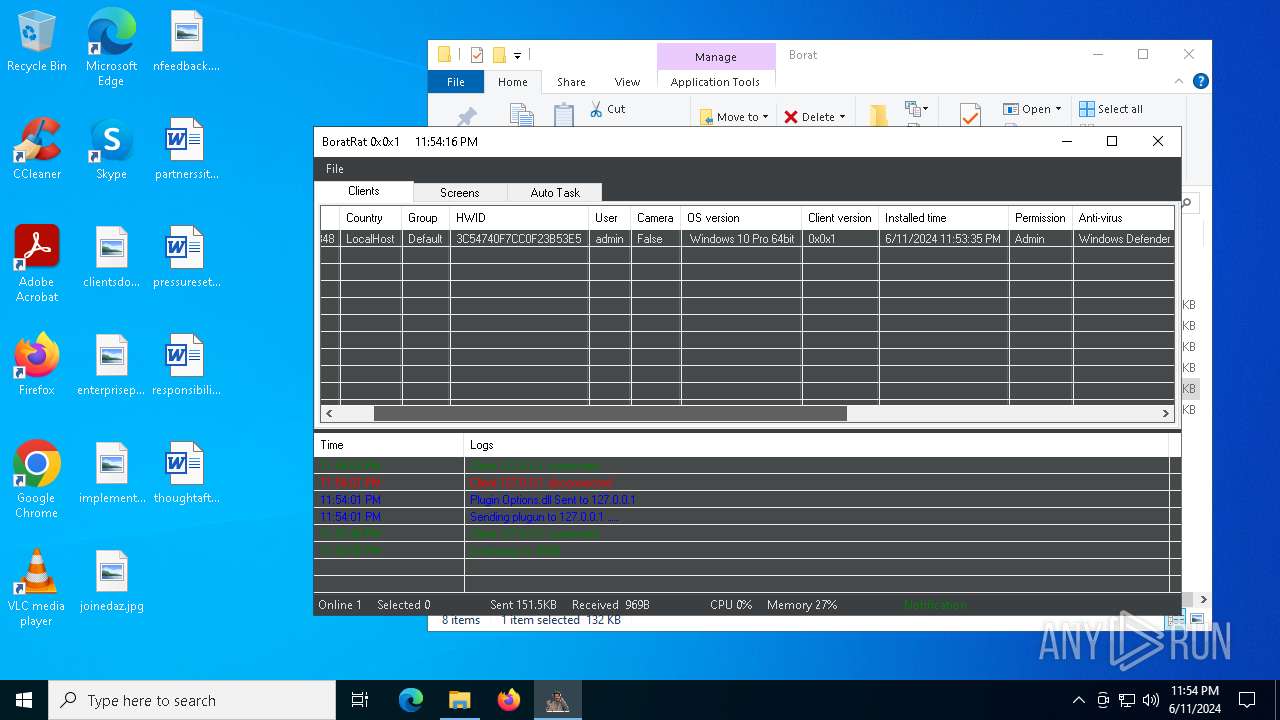Click installed time 6/11/2024 11:53:35 PM

pyautogui.click(x=943, y=239)
